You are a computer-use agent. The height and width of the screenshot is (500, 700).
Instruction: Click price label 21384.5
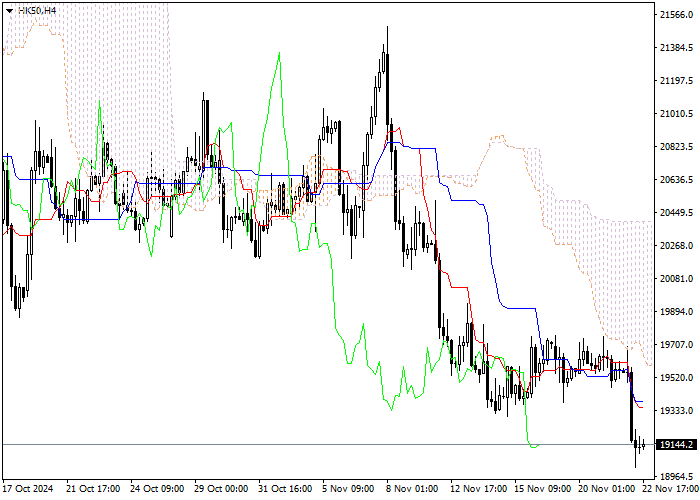tap(676, 48)
